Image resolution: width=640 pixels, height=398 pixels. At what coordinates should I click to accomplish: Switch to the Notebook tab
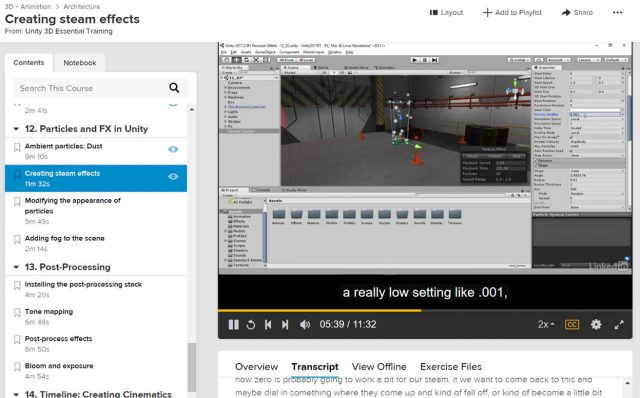[80, 63]
